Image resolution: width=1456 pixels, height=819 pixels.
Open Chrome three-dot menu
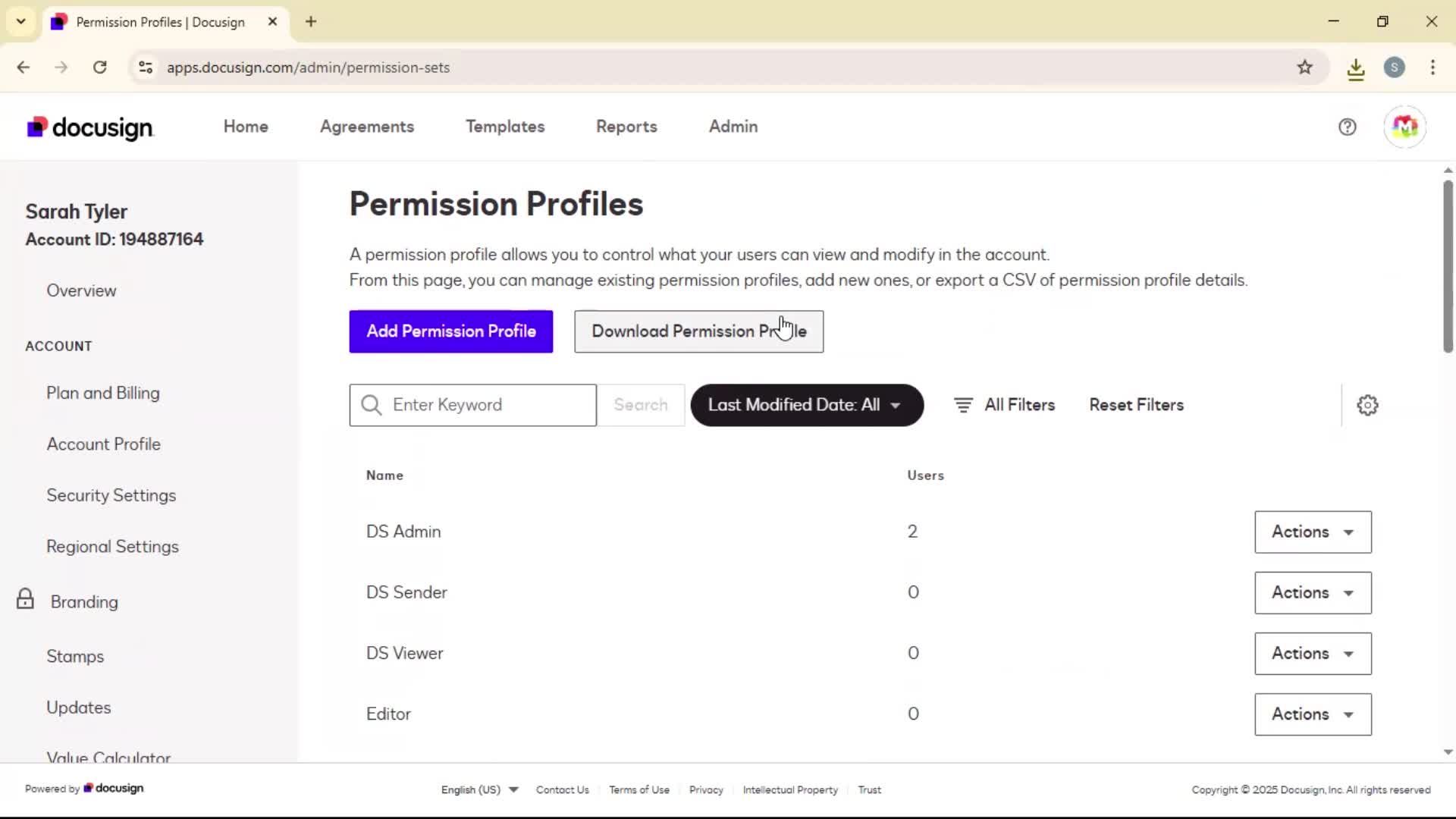1432,67
